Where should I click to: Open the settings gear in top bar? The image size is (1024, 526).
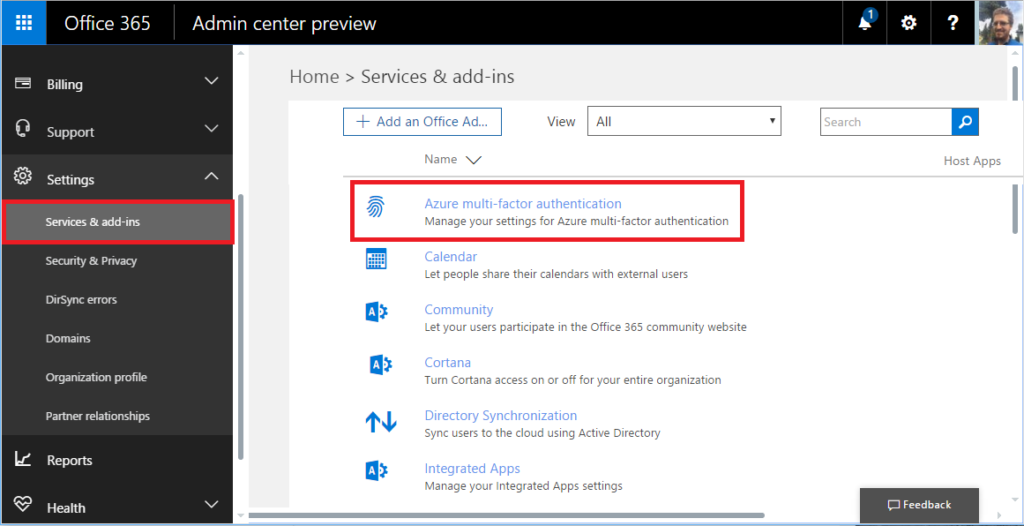tap(908, 24)
